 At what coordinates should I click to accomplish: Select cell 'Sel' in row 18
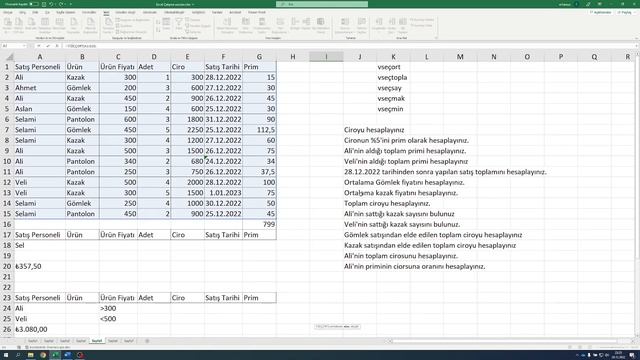click(x=40, y=245)
